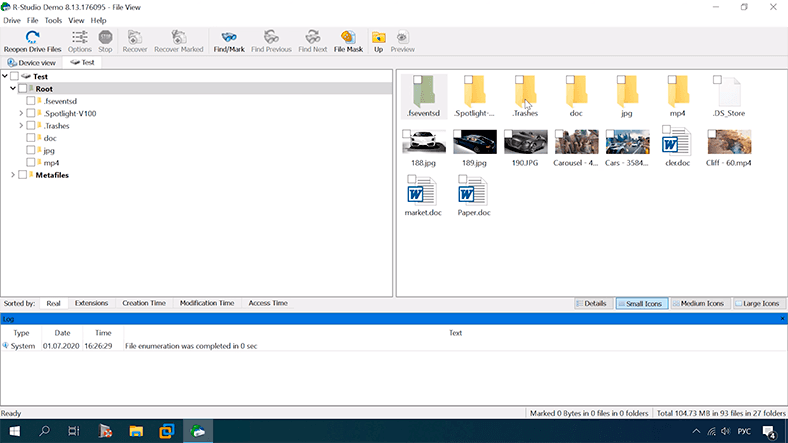Expand the Metafiles tree node
The width and height of the screenshot is (788, 443).
pos(12,175)
